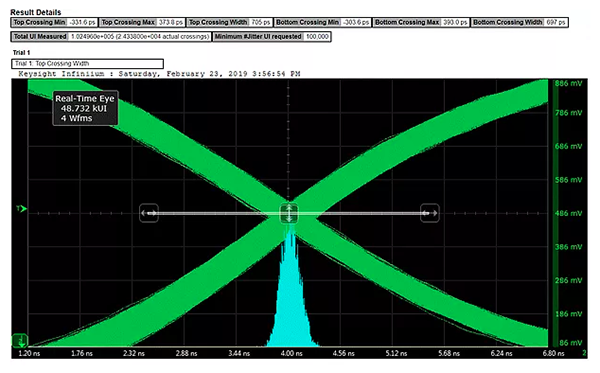Select the Top Crossing Max result
This screenshot has height=373, width=600.
[142, 23]
